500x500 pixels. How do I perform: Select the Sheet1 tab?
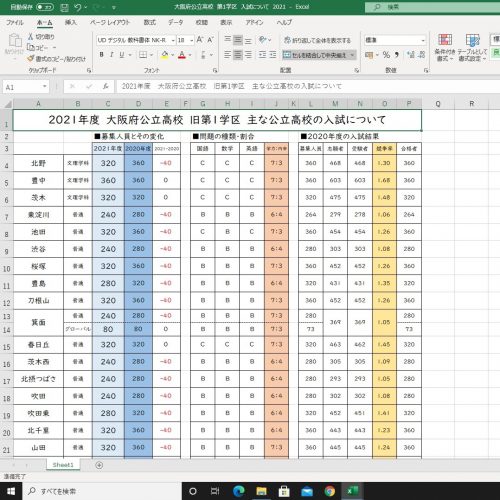point(63,465)
